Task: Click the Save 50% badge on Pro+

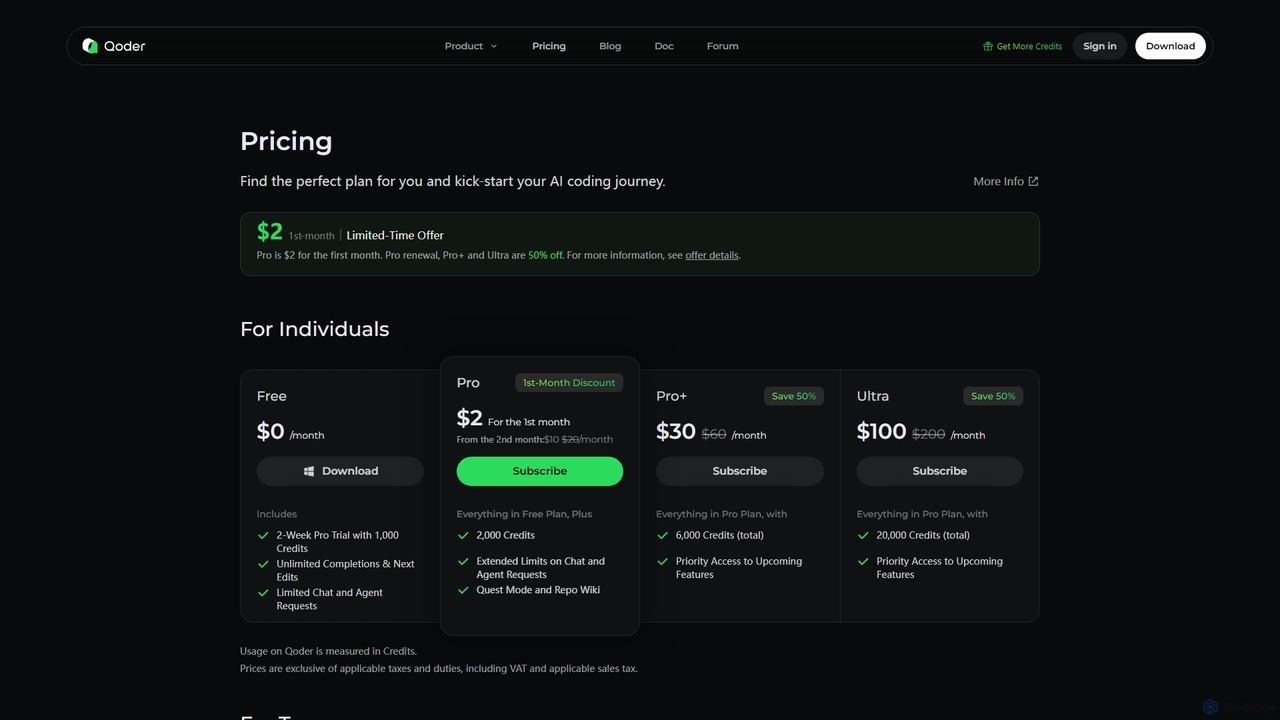Action: [x=794, y=396]
